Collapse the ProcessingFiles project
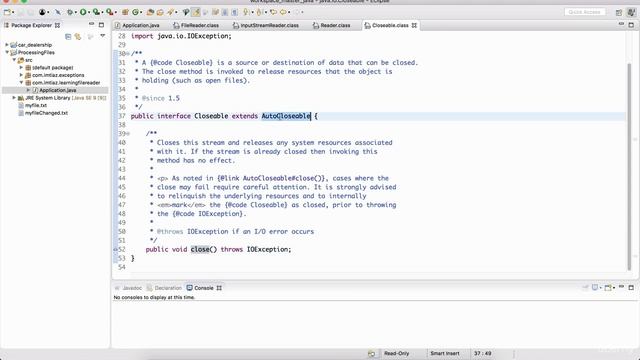Viewport: 640px width, 360px height. [x=7, y=52]
